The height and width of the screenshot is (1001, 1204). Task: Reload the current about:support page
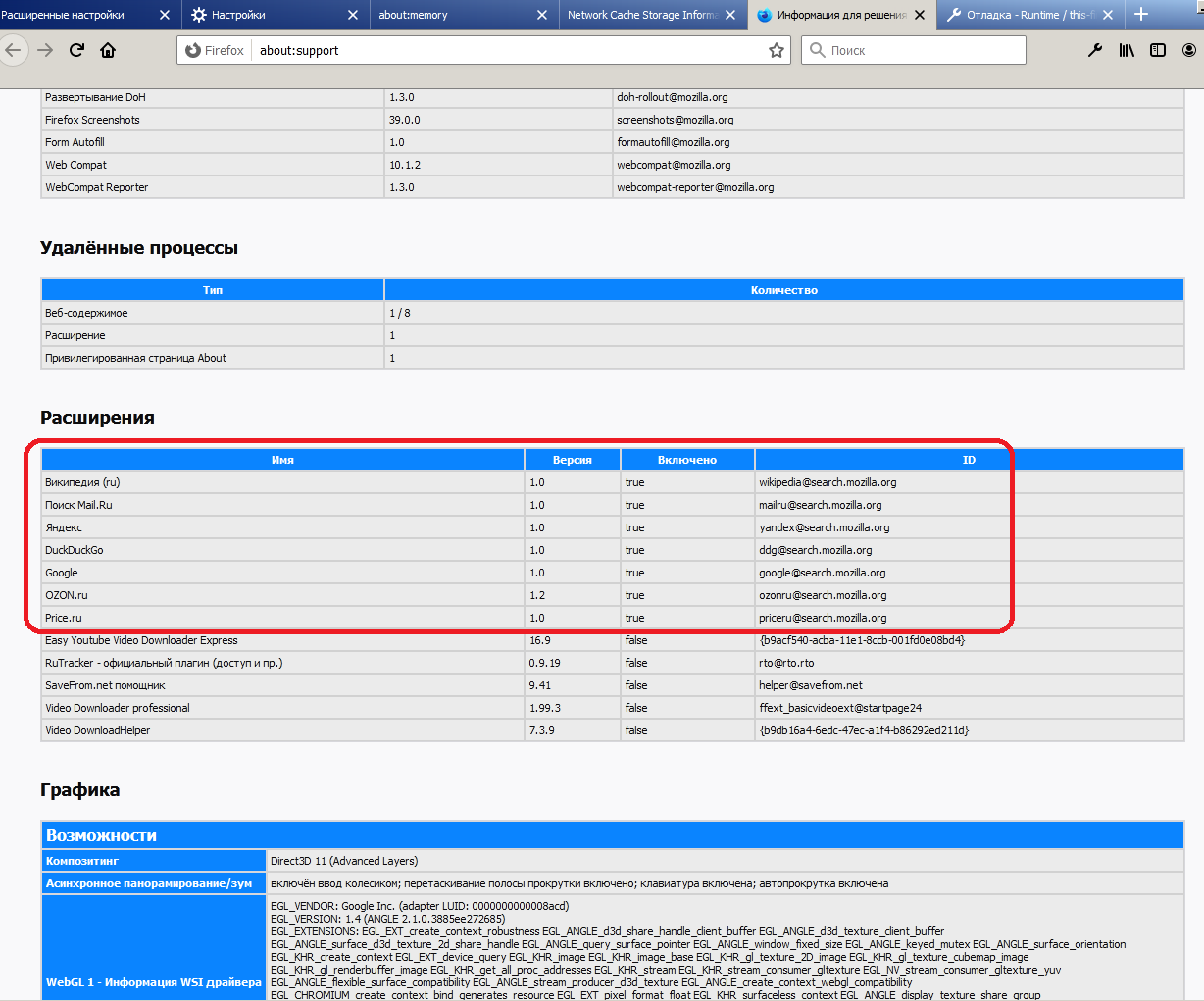[76, 50]
